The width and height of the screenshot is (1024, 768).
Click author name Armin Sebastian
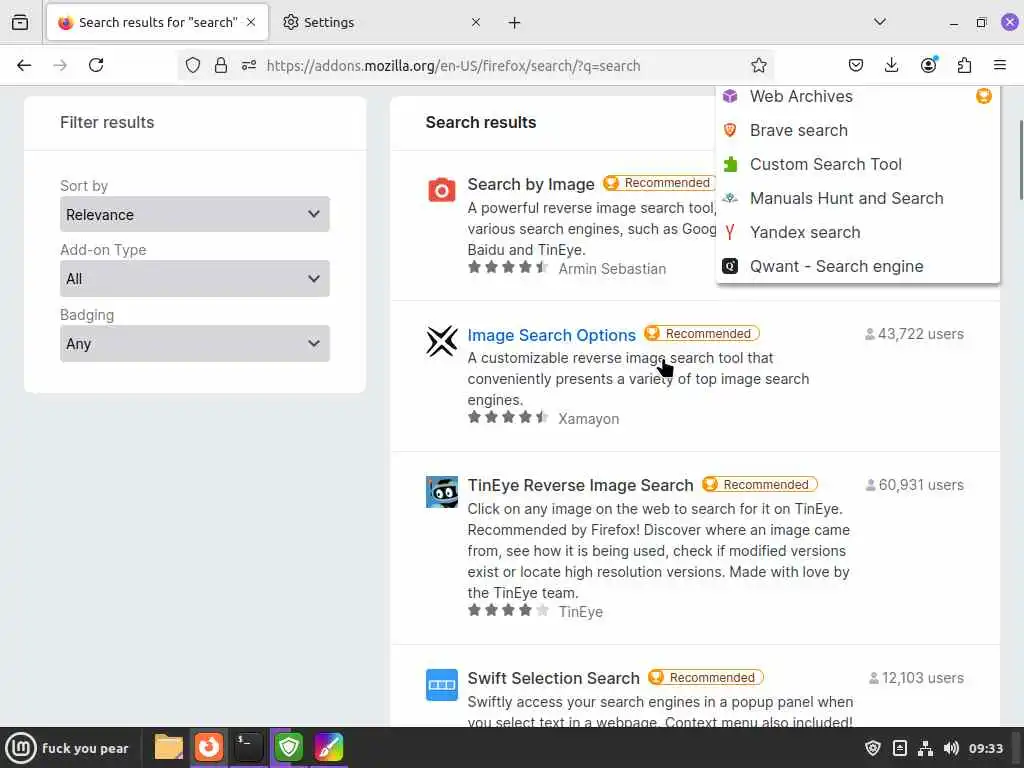coord(612,268)
